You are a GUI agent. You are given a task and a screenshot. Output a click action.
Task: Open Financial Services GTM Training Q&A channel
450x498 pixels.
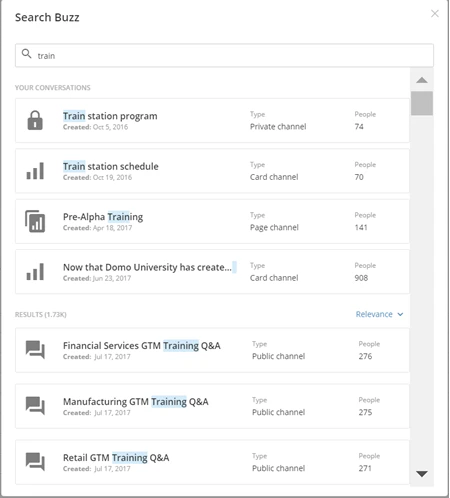pyautogui.click(x=212, y=350)
